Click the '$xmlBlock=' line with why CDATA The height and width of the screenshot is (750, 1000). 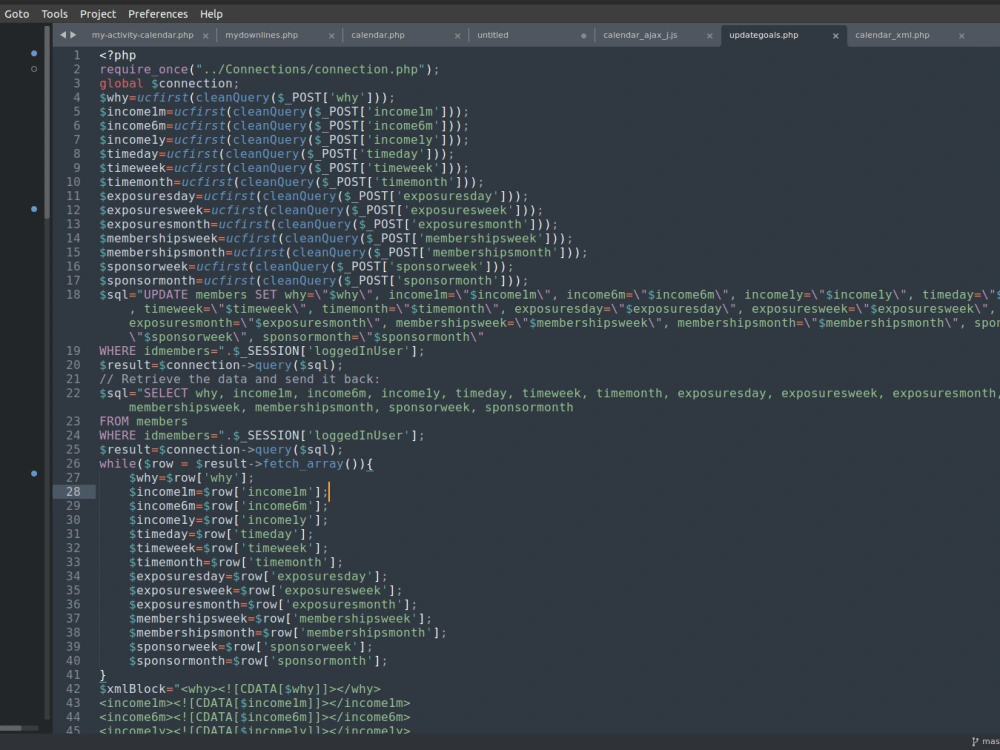240,689
